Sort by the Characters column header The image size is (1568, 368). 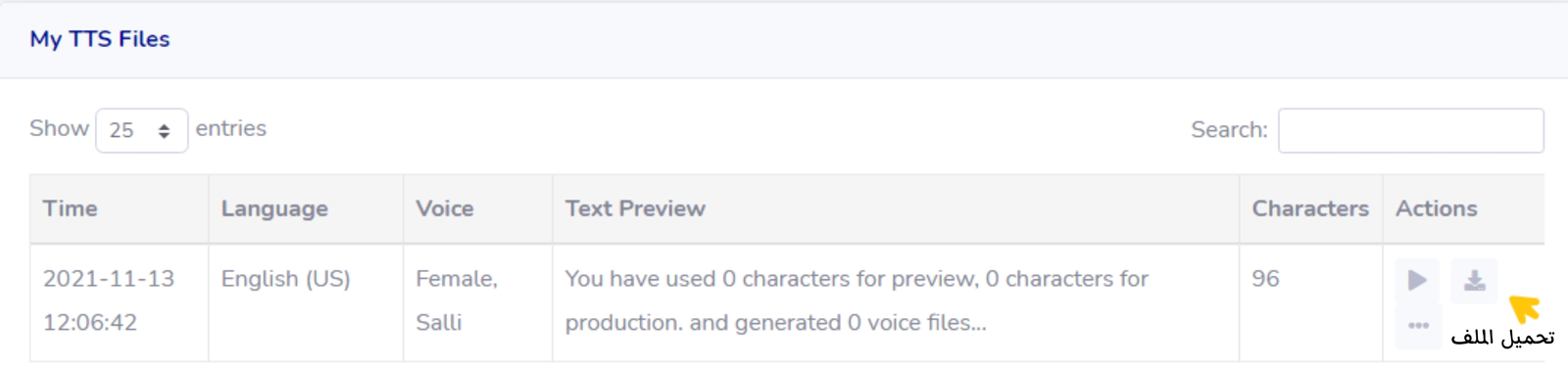[x=1310, y=208]
